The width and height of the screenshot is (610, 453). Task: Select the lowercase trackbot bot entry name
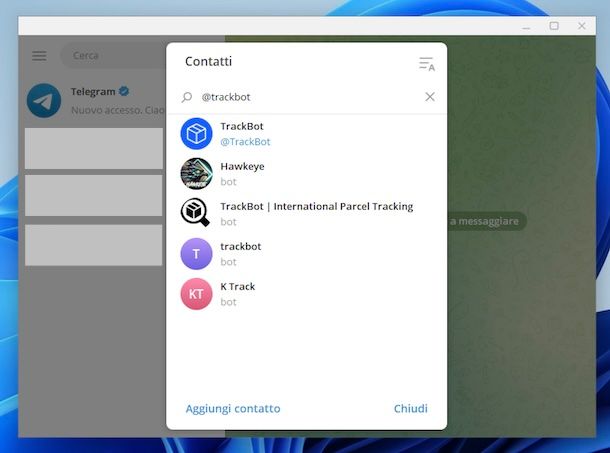(x=240, y=246)
